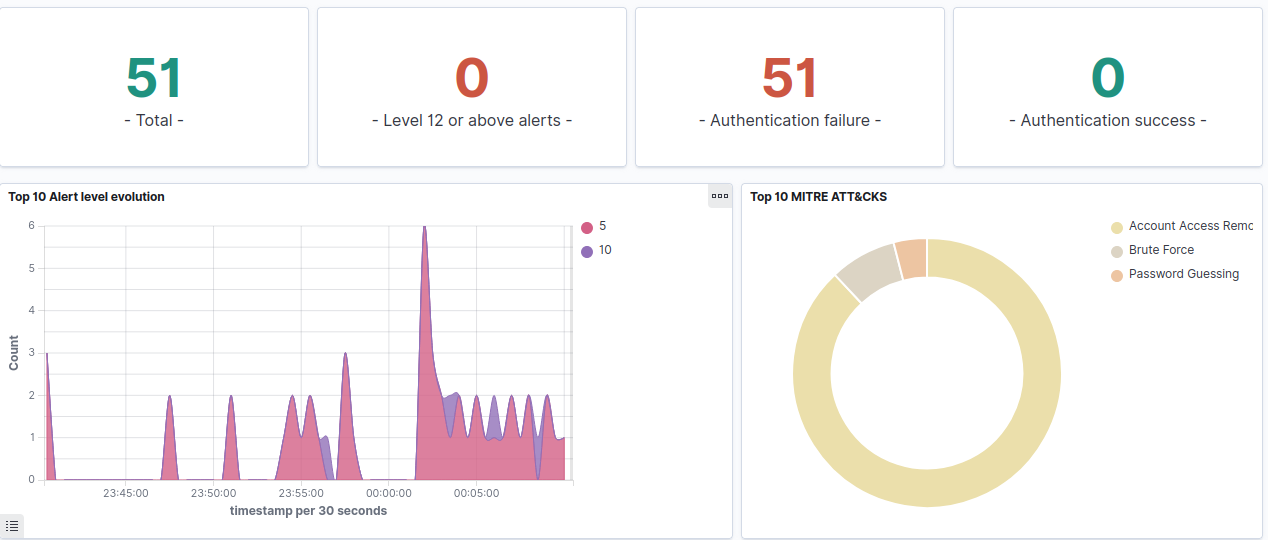
Task: Click the 'Top 10 Alert level evolution' title
Action: [x=87, y=197]
